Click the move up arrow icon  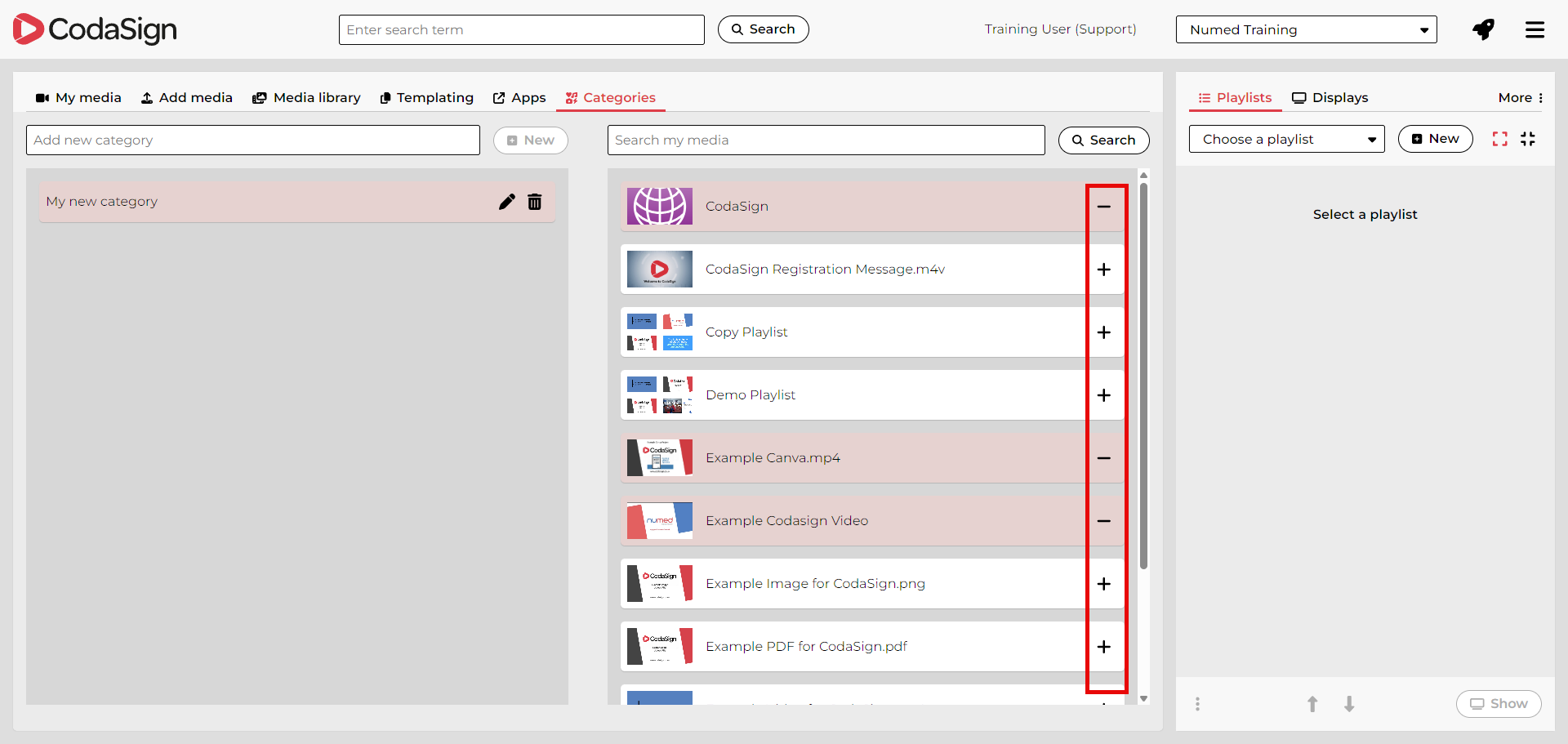tap(1312, 704)
